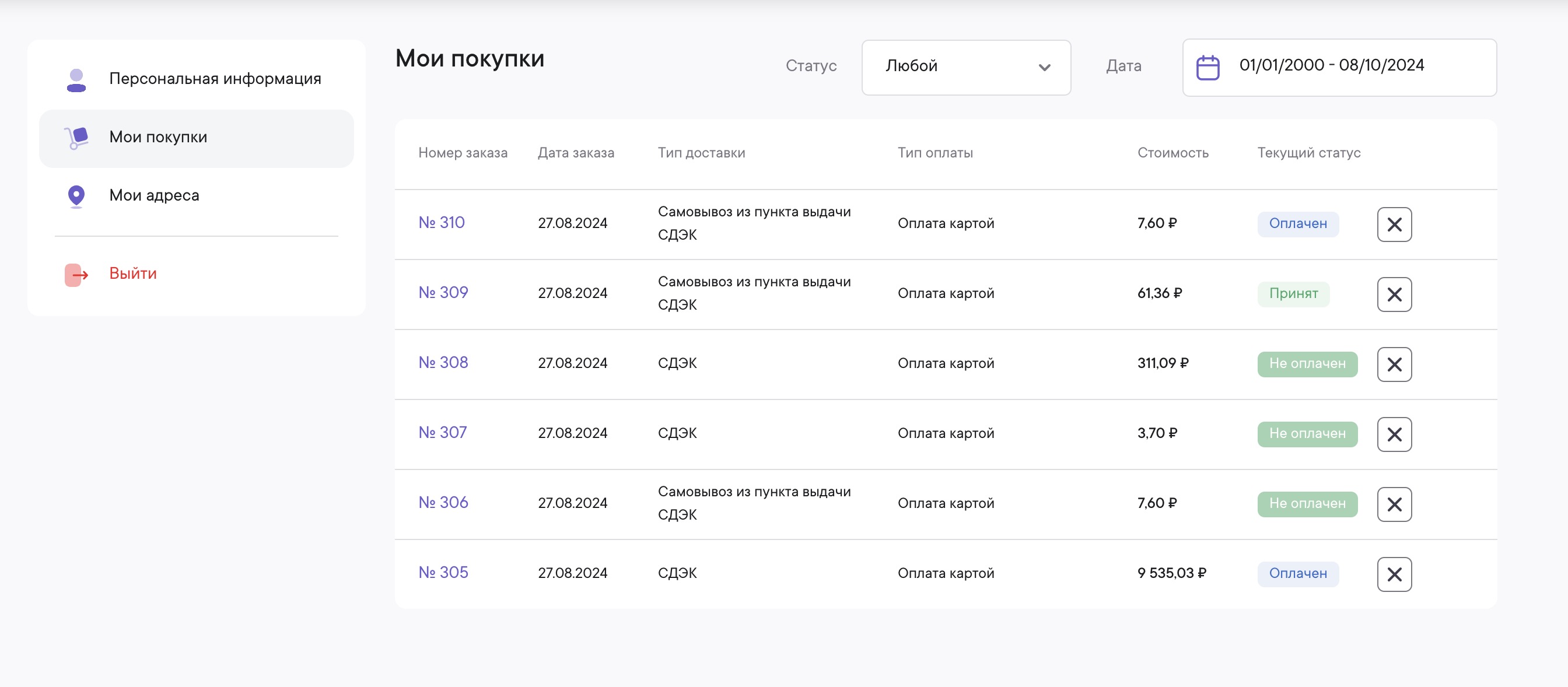Cancel order № 308 with the X button
Viewport: 1568px width, 687px height.
click(x=1394, y=364)
